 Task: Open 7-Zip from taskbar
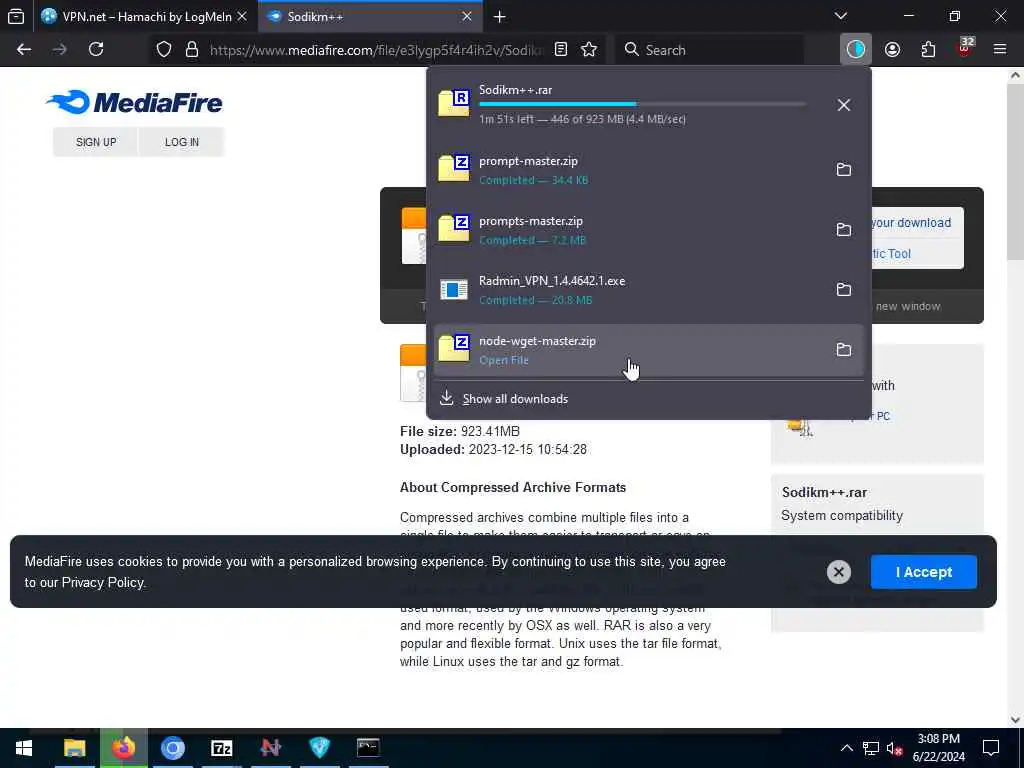pyautogui.click(x=221, y=748)
